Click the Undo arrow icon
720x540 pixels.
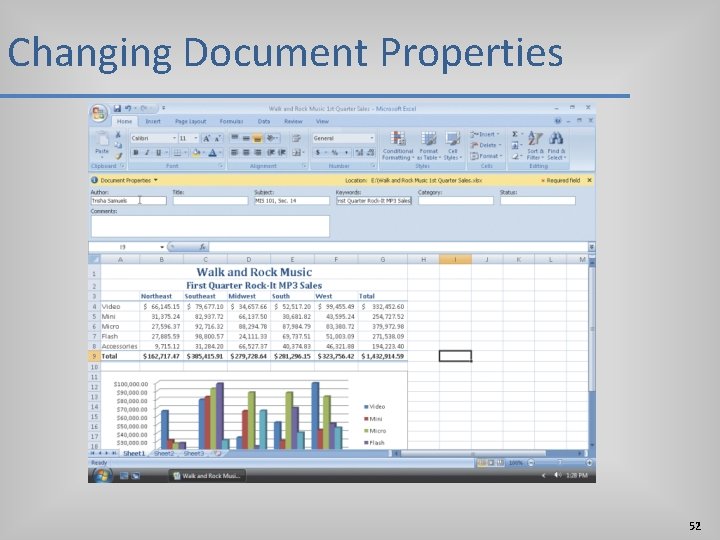[x=128, y=108]
